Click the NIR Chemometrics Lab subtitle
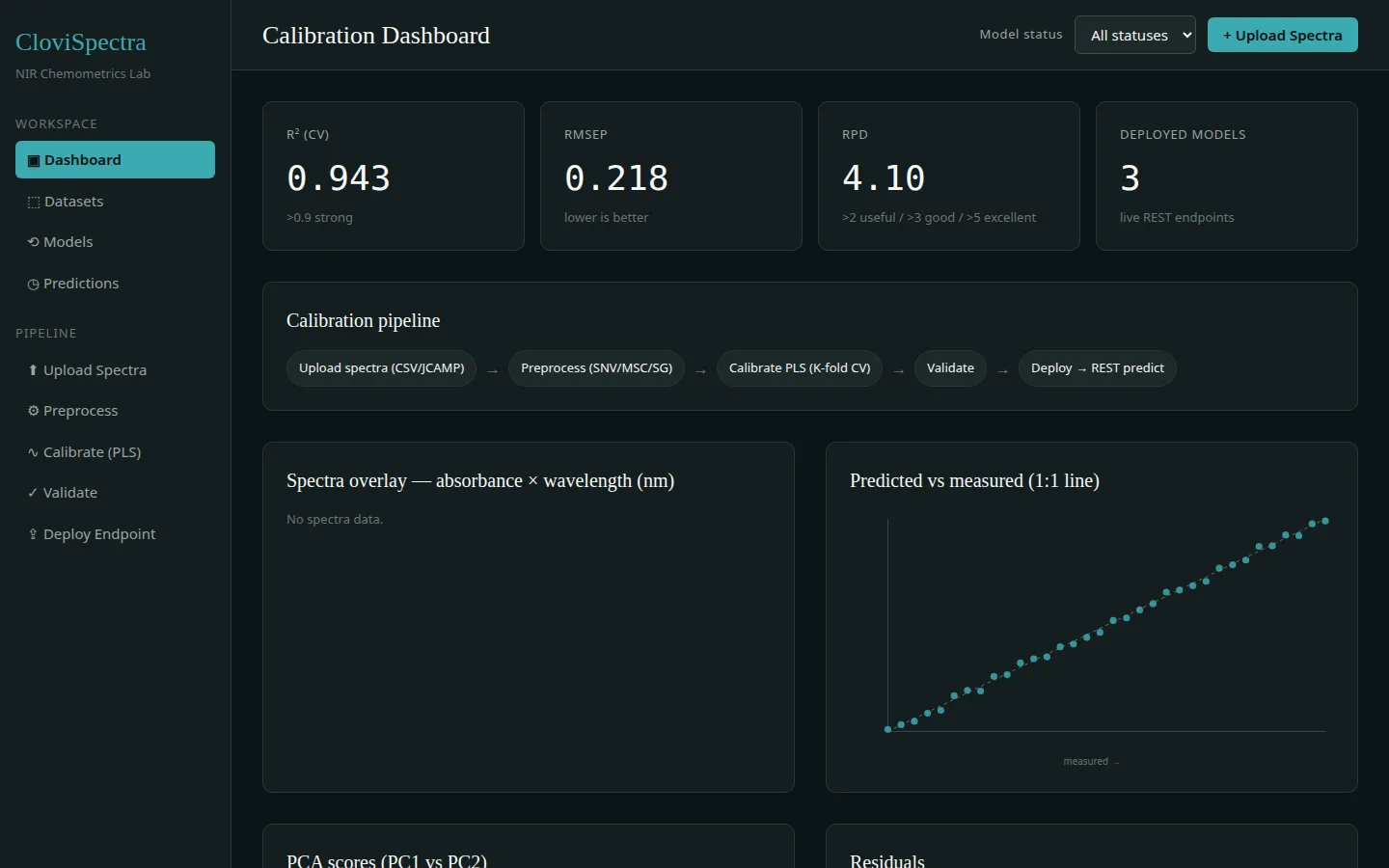Image resolution: width=1389 pixels, height=868 pixels. coord(83,74)
